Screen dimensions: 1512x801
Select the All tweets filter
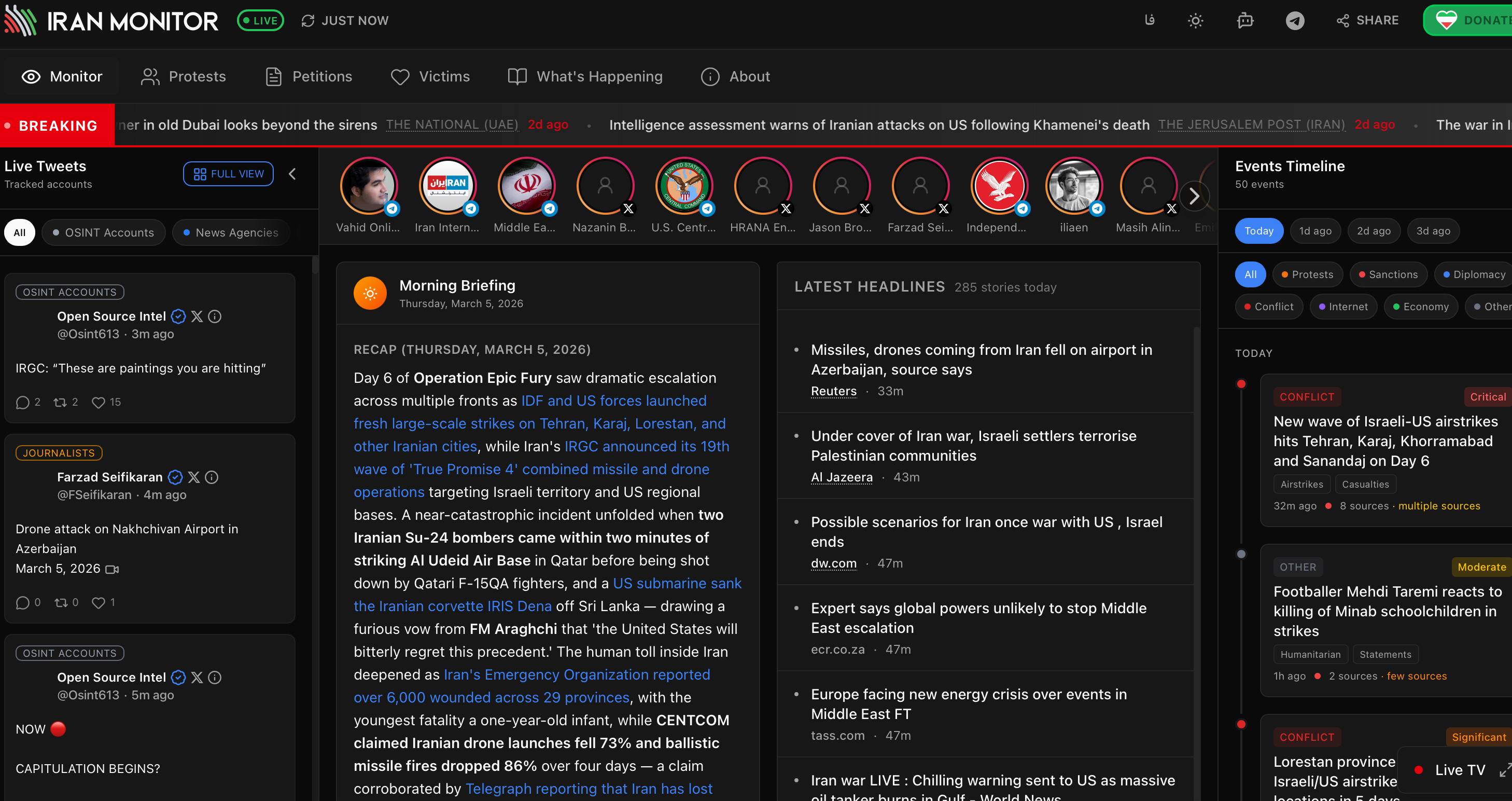tap(19, 232)
